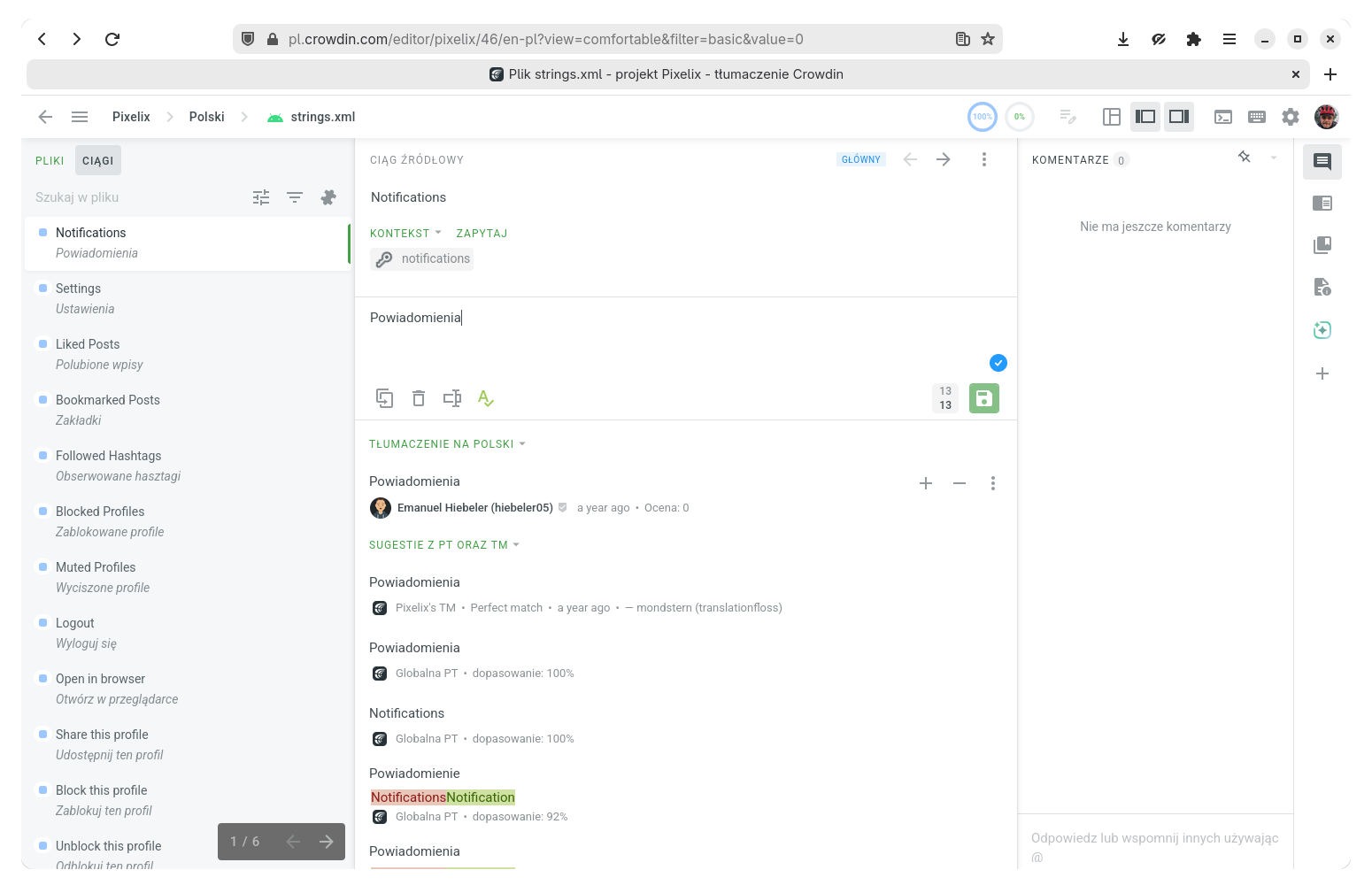Viewport: 1372px width, 893px height.
Task: Expand the KONTEKST dropdown
Action: [405, 234]
